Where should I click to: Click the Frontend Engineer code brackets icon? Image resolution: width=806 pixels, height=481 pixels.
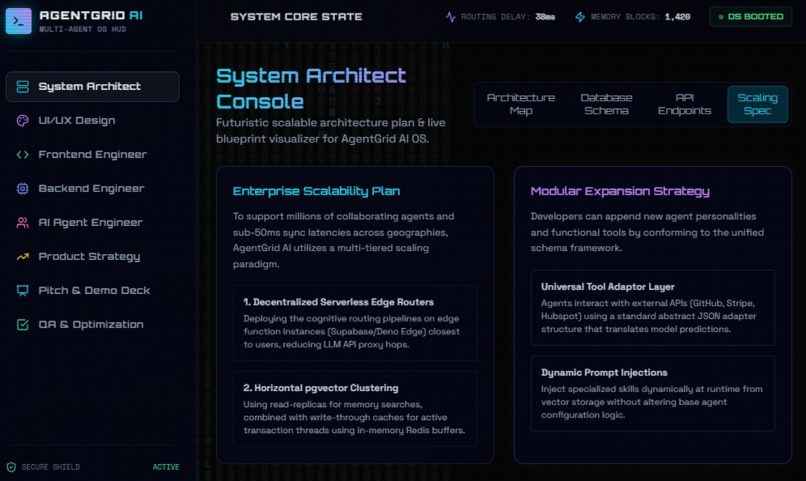click(x=23, y=155)
